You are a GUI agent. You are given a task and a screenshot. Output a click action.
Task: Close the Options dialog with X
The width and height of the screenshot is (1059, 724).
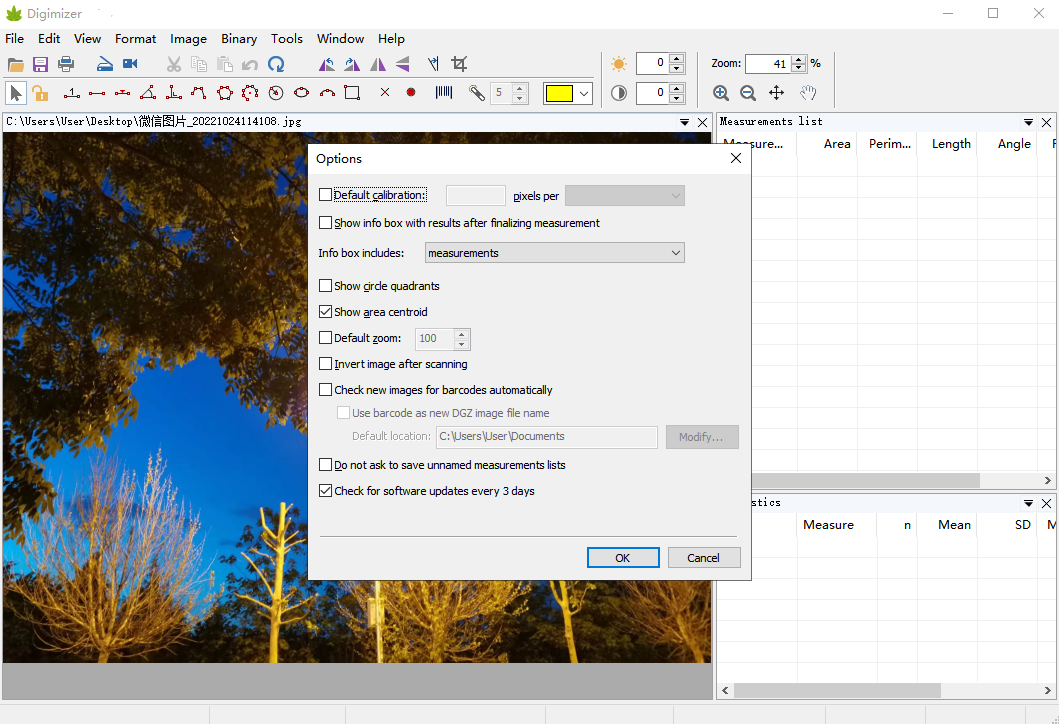[736, 158]
